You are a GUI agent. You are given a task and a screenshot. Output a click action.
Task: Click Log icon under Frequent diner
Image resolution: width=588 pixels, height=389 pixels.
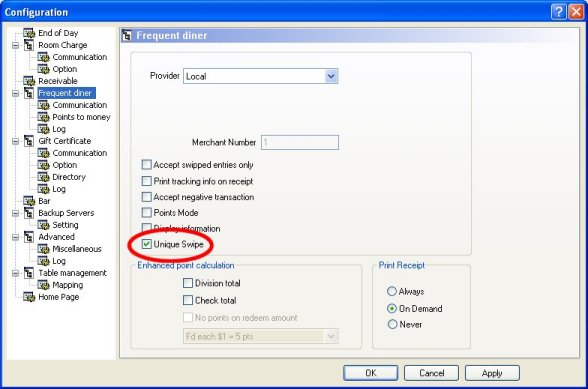[43, 129]
